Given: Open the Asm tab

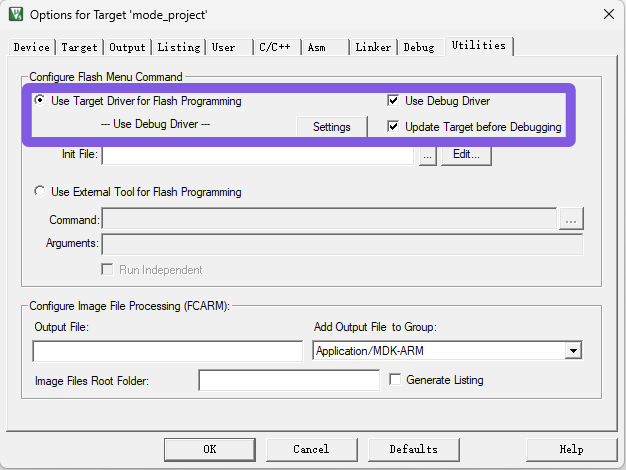Looking at the screenshot, I should coord(325,47).
